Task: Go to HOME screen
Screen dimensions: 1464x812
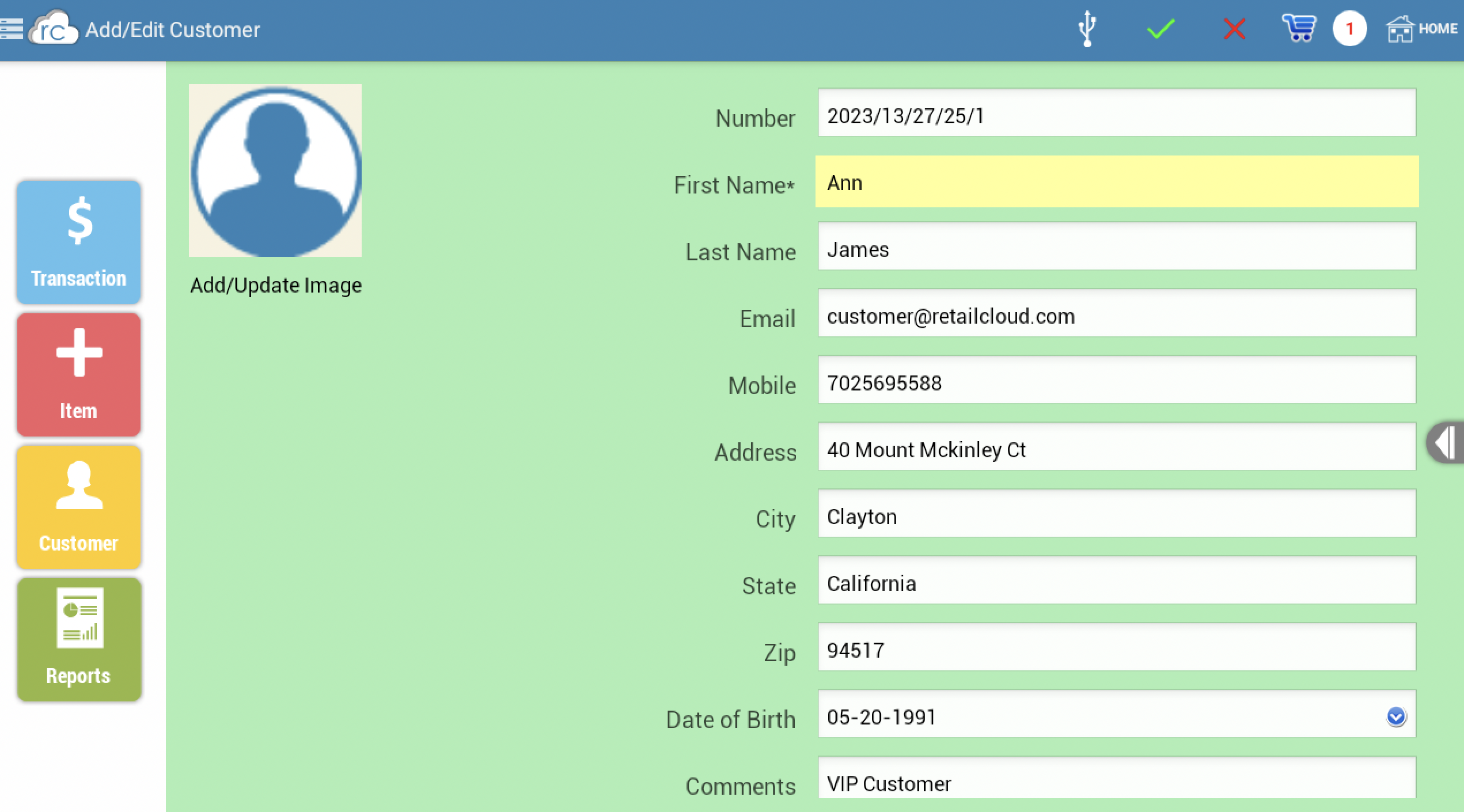Action: click(1421, 29)
